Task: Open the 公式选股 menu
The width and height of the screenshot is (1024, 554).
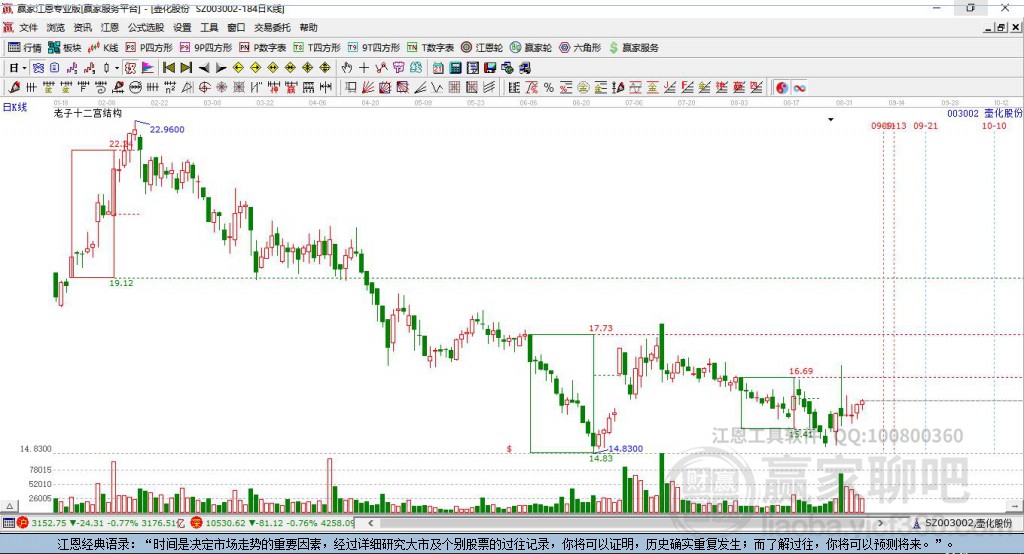Action: [x=146, y=27]
